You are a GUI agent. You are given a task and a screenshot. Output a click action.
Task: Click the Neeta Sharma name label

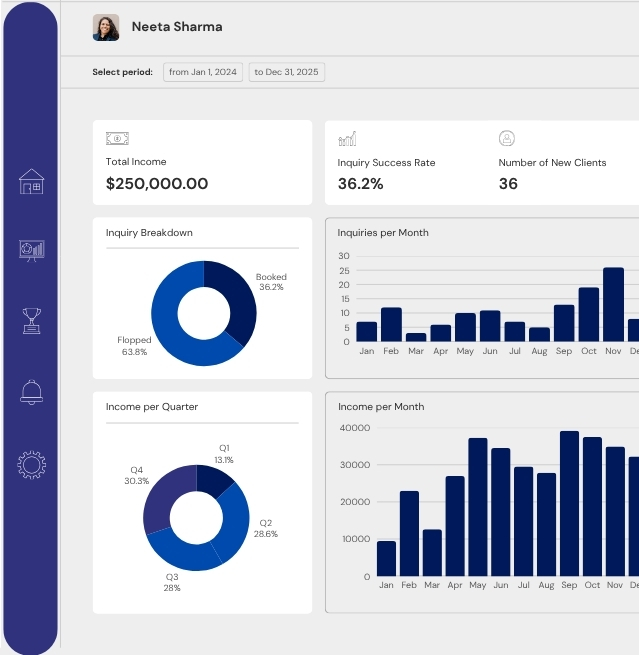click(177, 28)
